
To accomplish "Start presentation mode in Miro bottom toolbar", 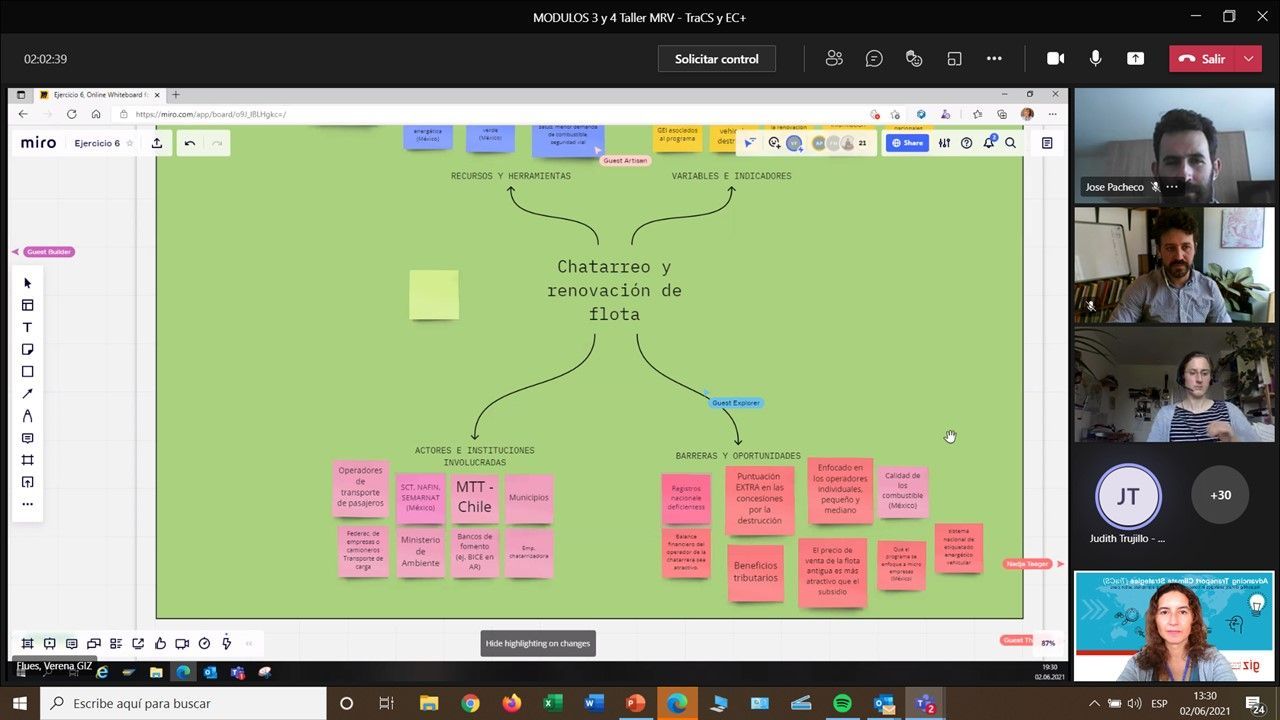I will (x=49, y=643).
